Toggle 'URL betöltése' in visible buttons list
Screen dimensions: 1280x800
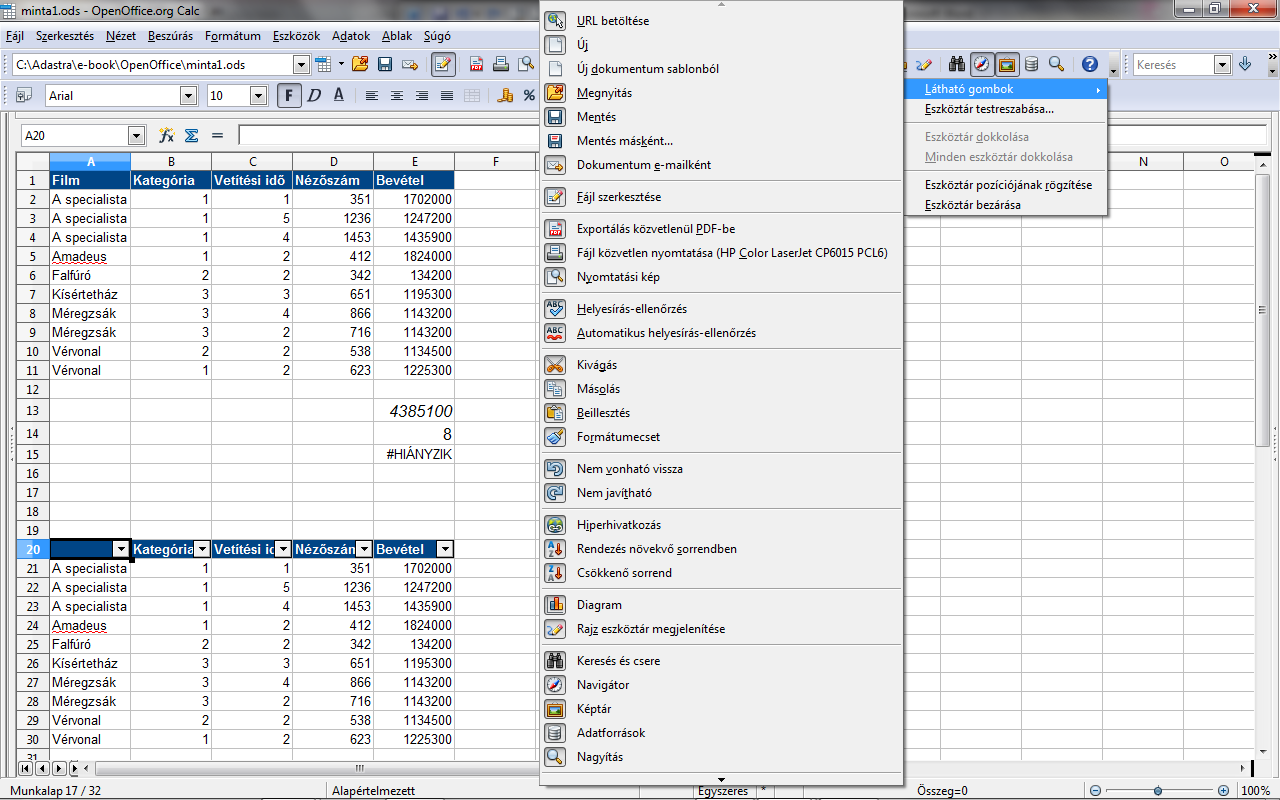pos(721,21)
